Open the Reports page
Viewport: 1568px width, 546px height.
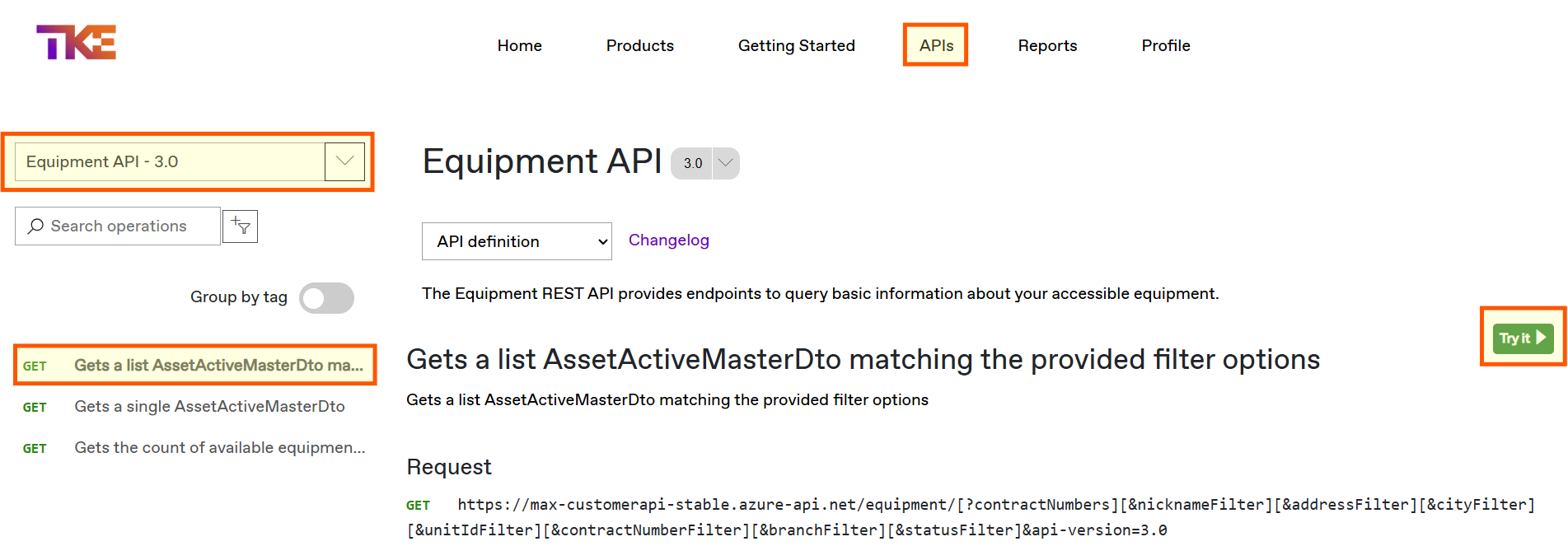(1047, 46)
